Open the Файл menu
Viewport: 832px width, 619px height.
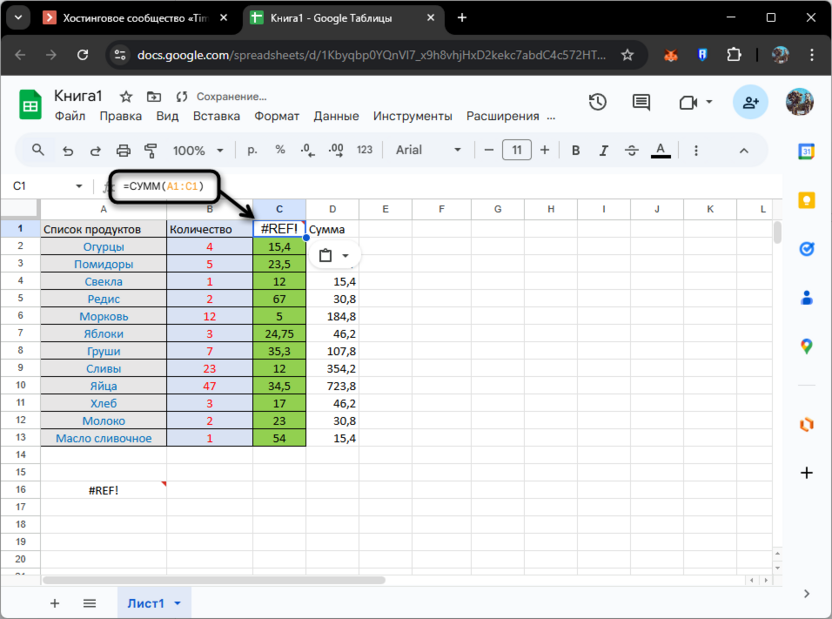click(70, 116)
